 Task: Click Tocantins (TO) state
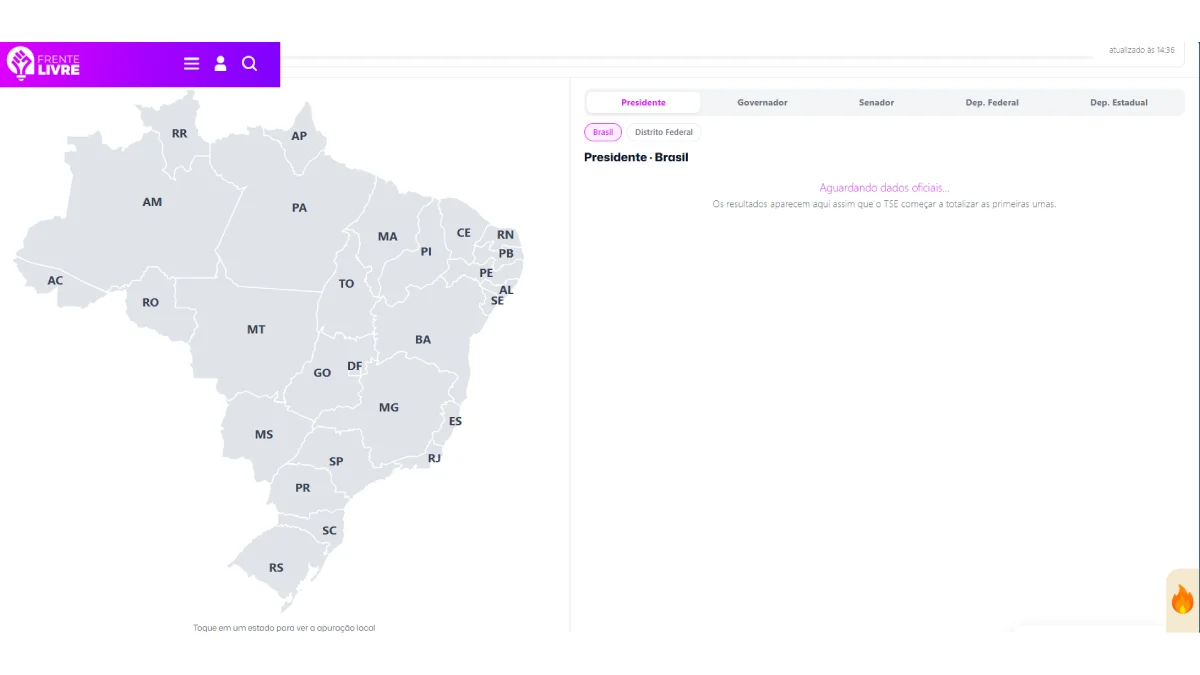click(x=346, y=283)
